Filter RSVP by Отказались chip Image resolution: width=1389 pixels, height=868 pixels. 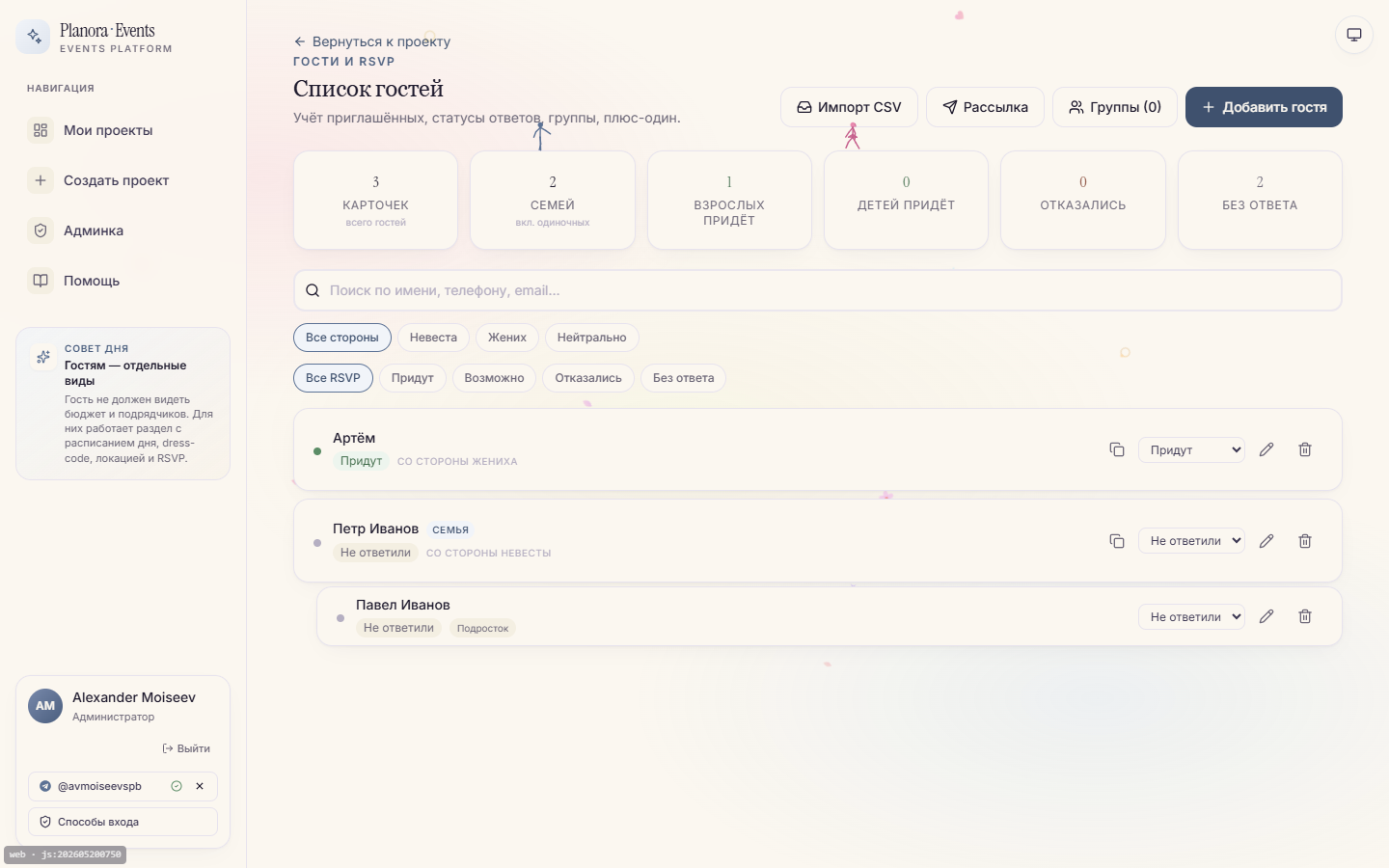click(x=588, y=378)
